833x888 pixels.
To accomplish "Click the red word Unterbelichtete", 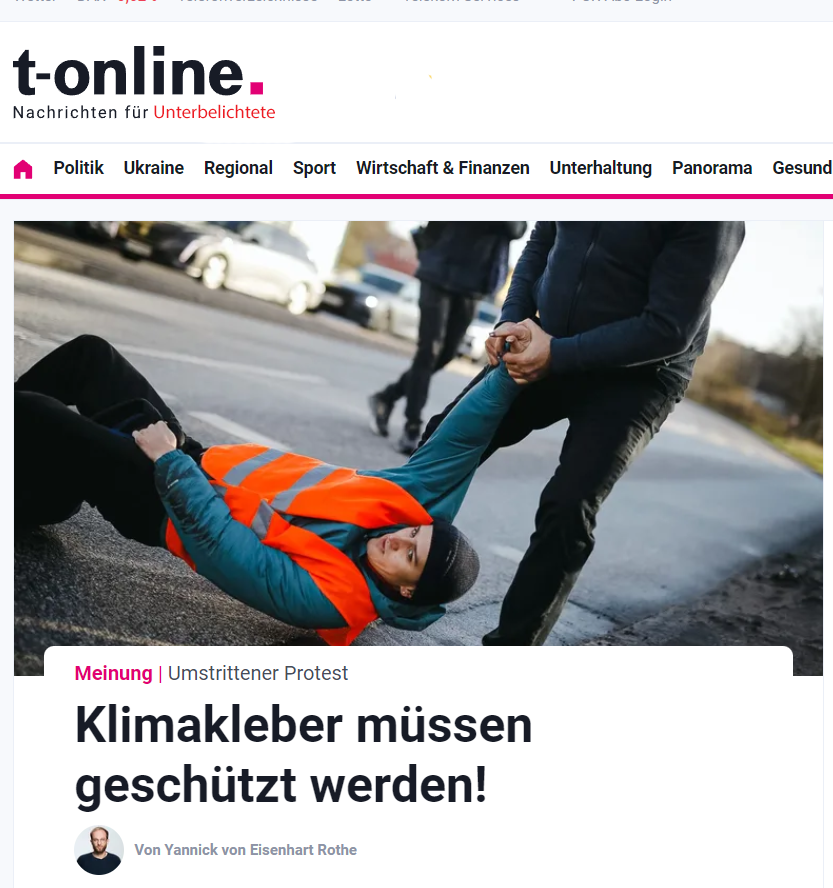I will coord(214,112).
